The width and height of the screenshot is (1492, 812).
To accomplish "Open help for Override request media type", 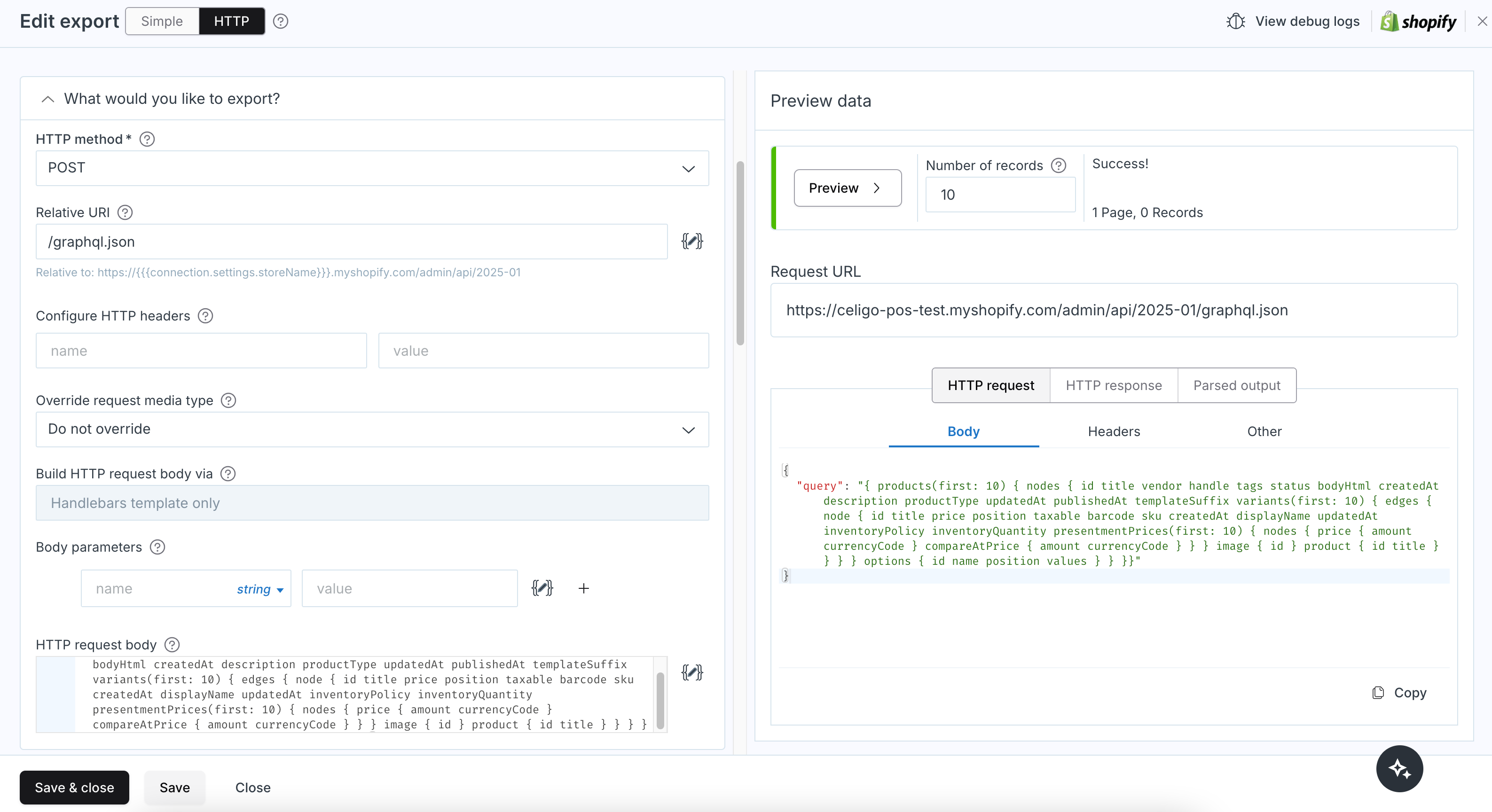I will [x=228, y=400].
